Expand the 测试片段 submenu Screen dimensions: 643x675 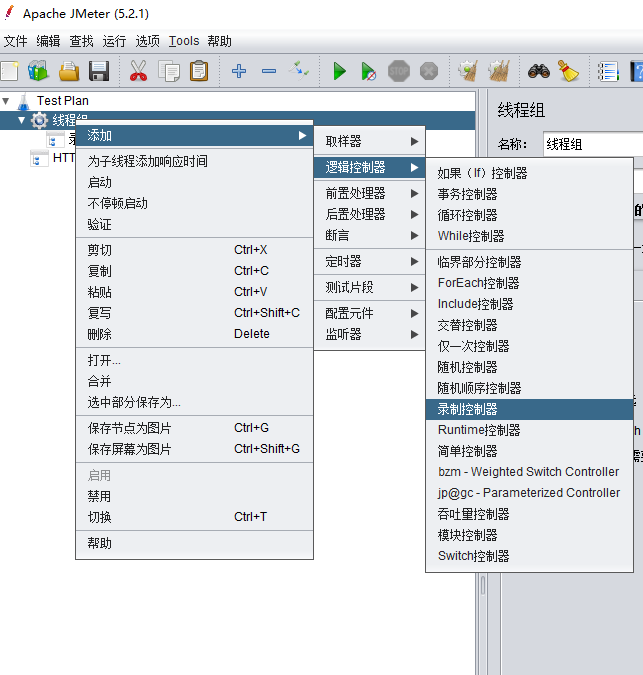coord(370,287)
